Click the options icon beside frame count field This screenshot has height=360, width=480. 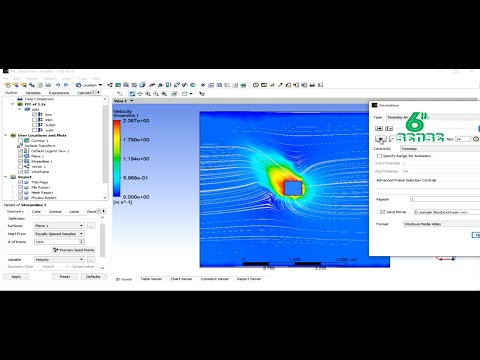[x=476, y=139]
